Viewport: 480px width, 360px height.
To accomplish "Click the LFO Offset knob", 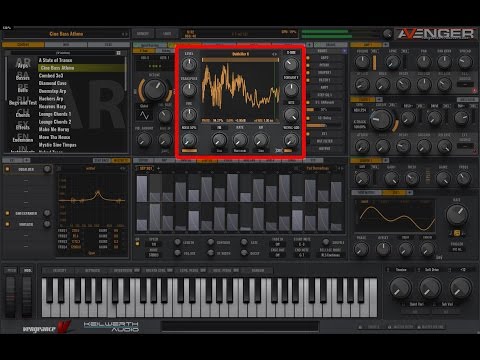I will coord(383,249).
